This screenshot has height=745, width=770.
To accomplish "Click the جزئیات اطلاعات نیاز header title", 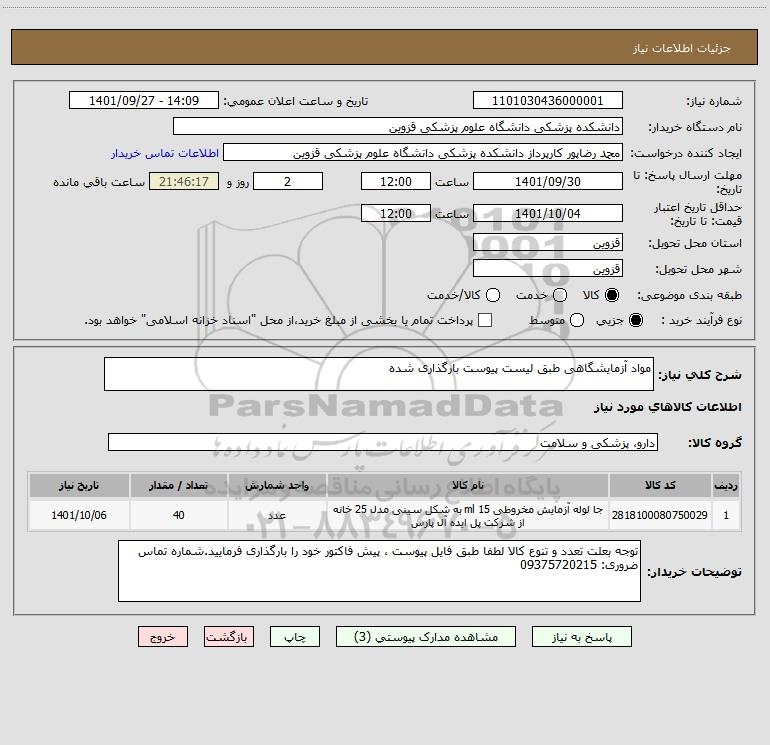I will point(682,48).
